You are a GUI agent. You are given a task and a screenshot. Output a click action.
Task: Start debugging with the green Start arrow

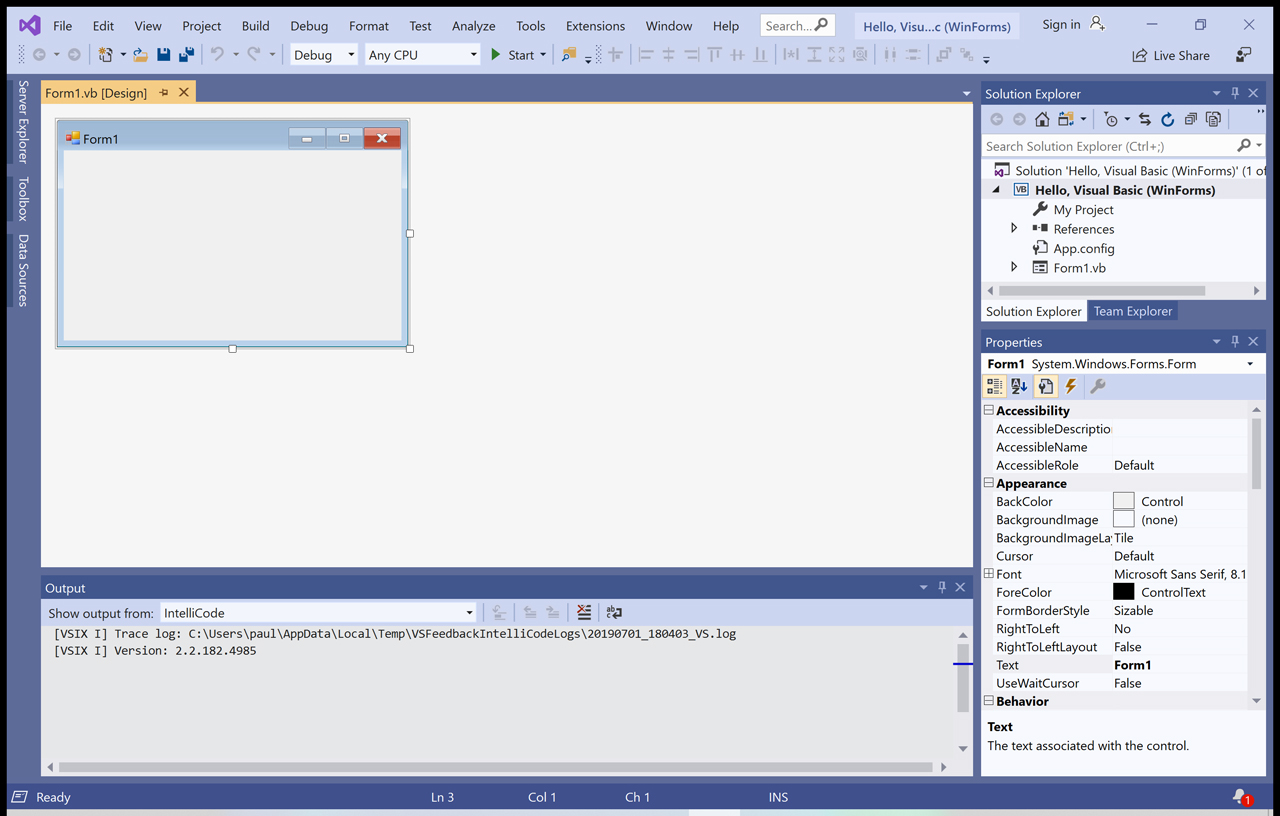coord(495,54)
